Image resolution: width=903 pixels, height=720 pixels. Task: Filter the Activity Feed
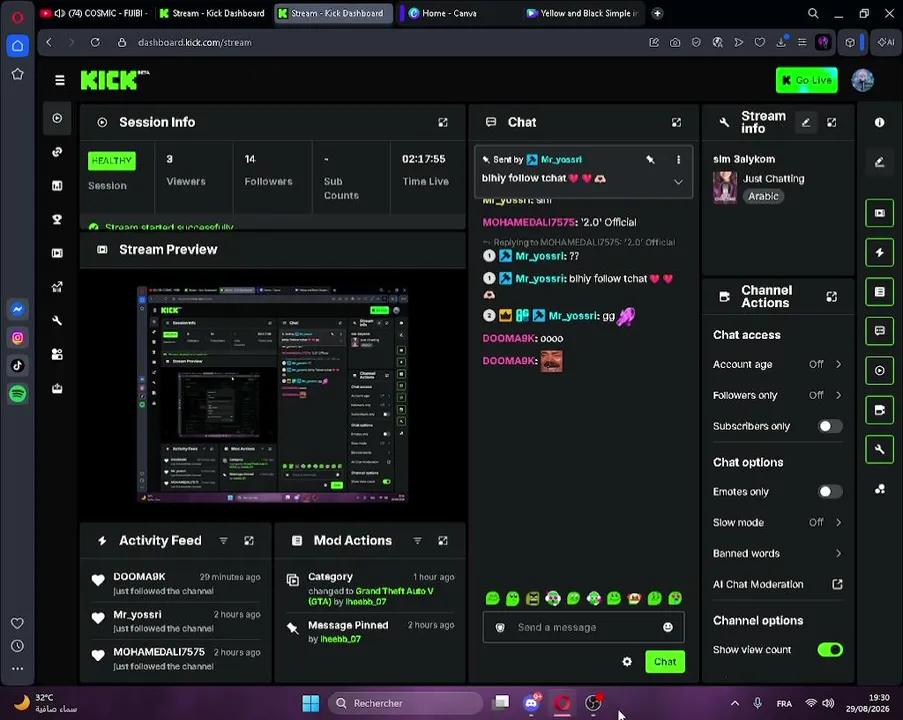(x=223, y=540)
